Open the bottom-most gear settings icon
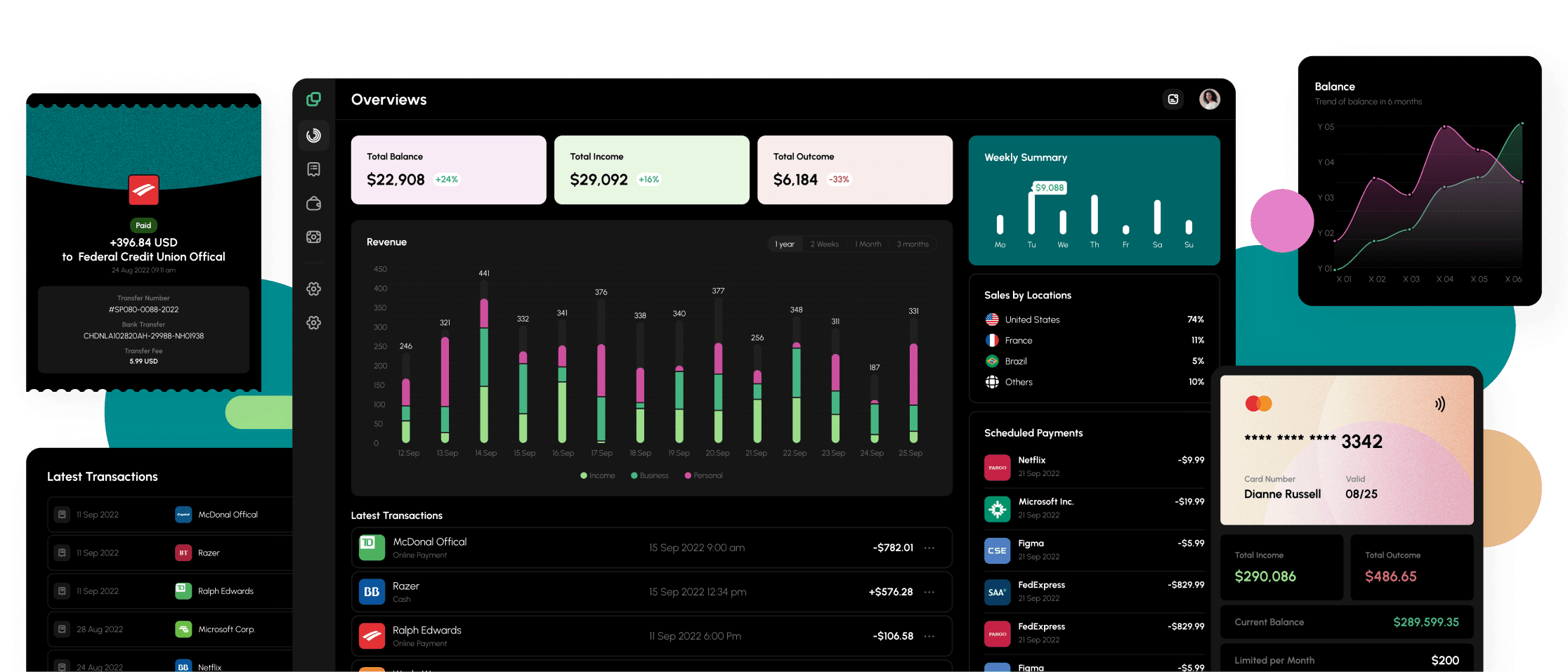Viewport: 1568px width, 672px height. (313, 323)
